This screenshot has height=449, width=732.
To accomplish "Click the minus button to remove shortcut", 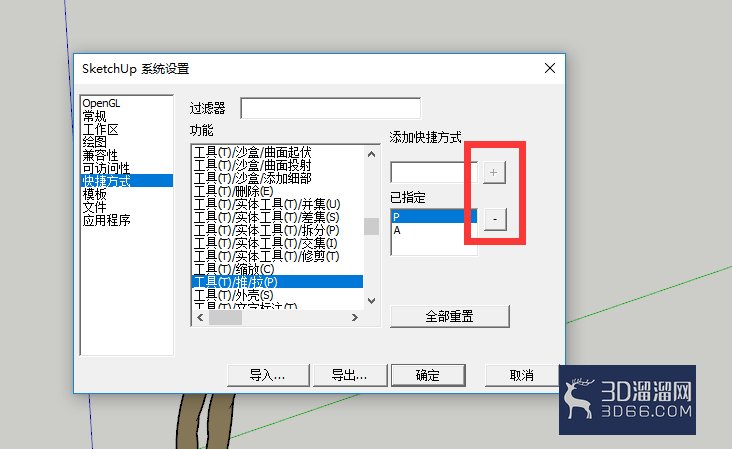I will pyautogui.click(x=495, y=219).
